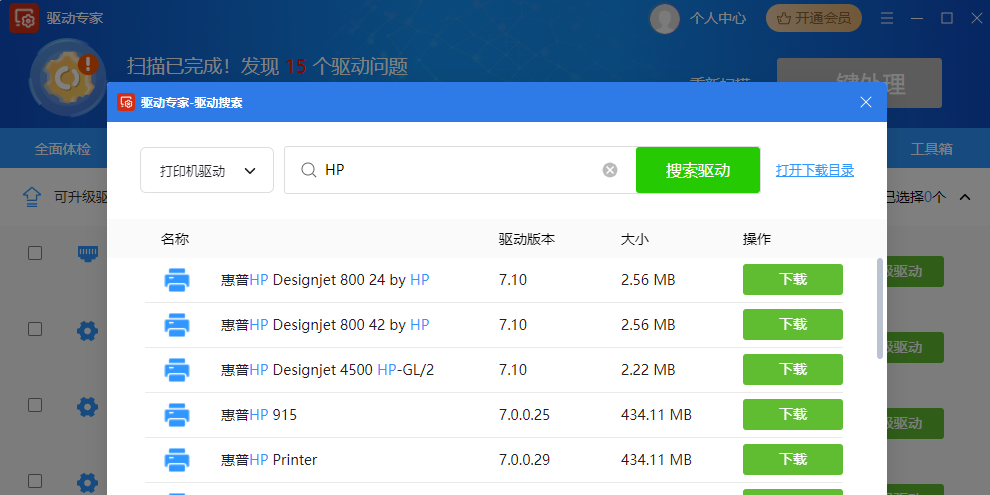The width and height of the screenshot is (990, 495).
Task: Open 个人中心
Action: pyautogui.click(x=718, y=18)
